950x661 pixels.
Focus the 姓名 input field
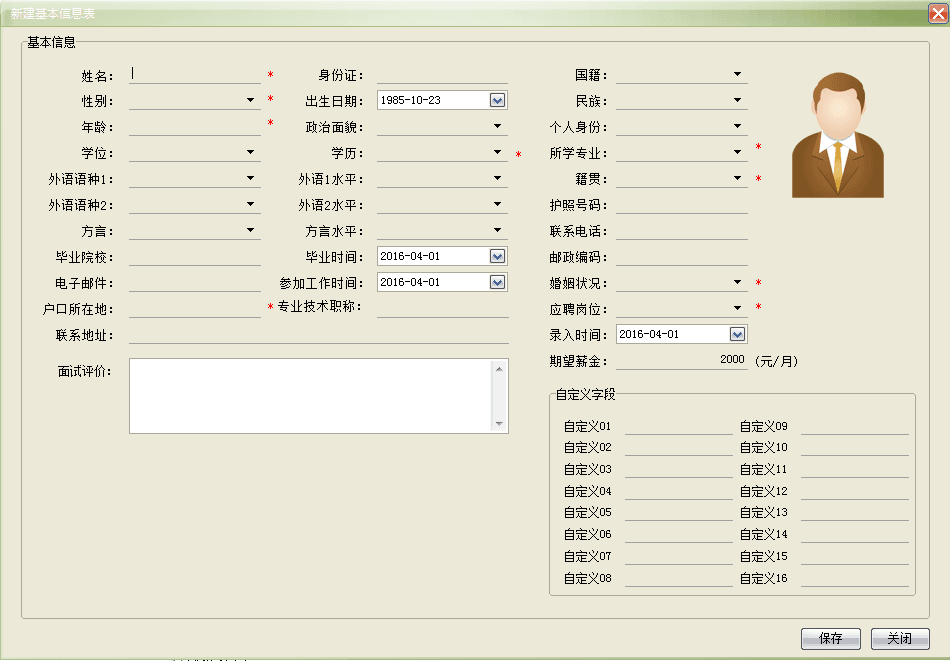coord(194,74)
